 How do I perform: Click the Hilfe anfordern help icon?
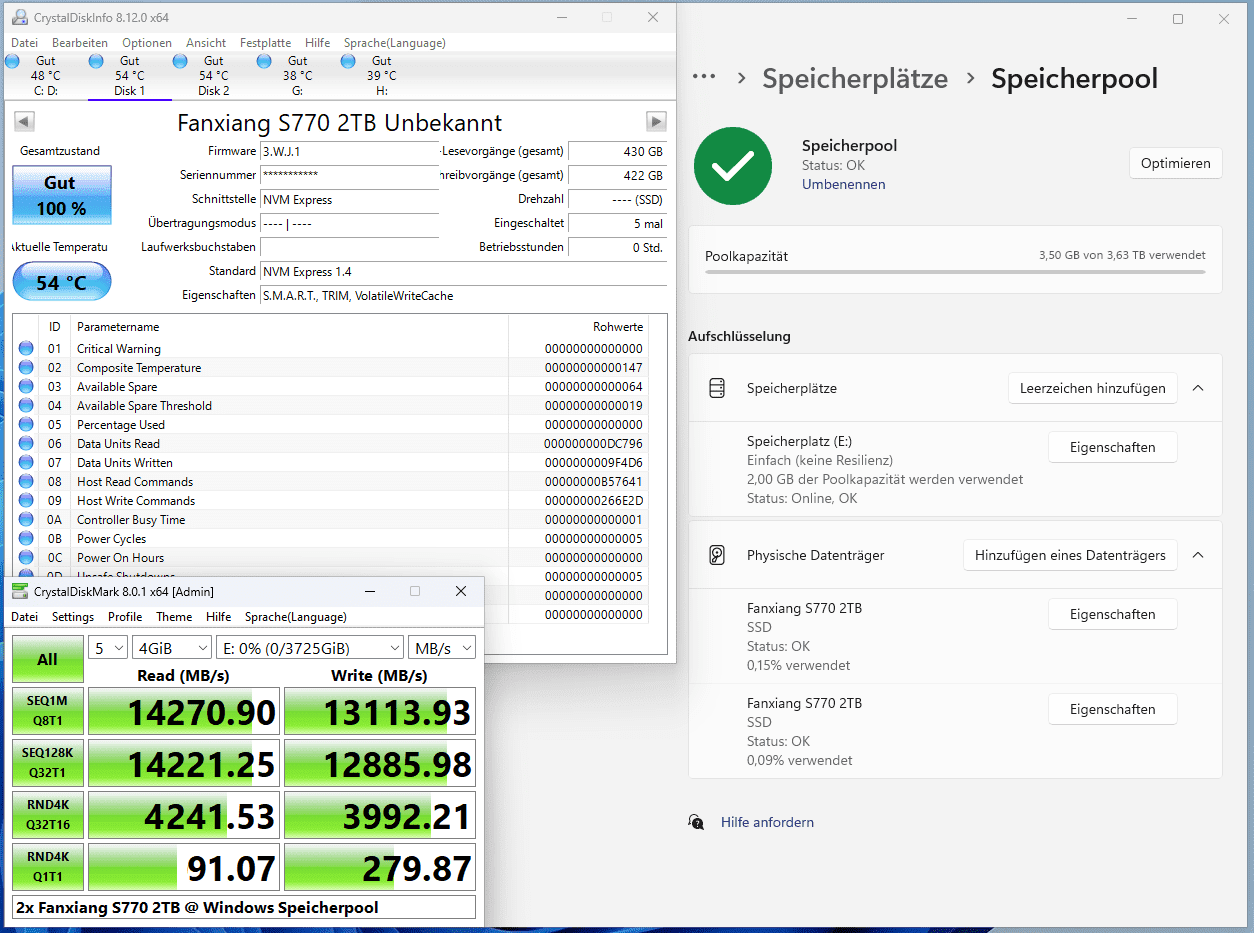click(x=696, y=822)
